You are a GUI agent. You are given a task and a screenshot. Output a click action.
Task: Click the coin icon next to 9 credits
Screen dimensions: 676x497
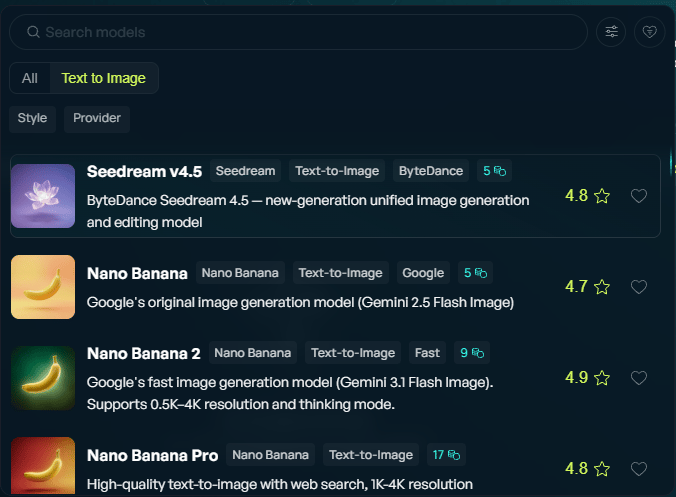coord(478,353)
